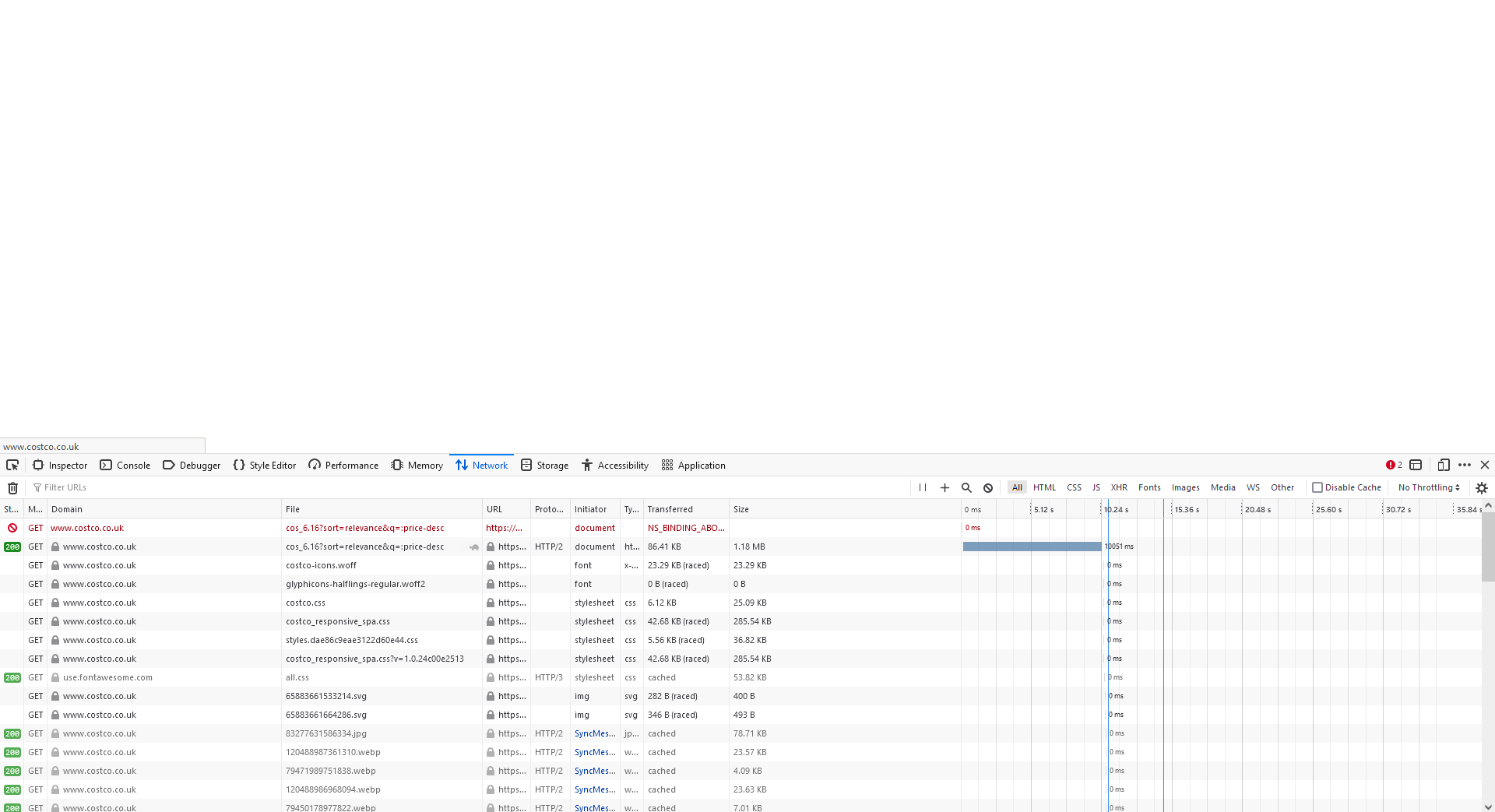
Task: Show the error count badge
Action: (x=1394, y=465)
